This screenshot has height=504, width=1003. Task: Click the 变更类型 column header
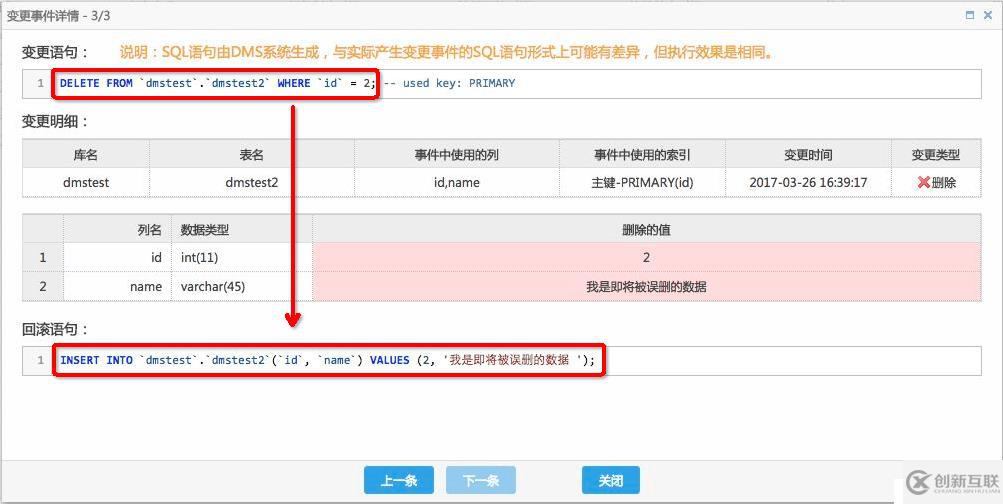tap(936, 154)
